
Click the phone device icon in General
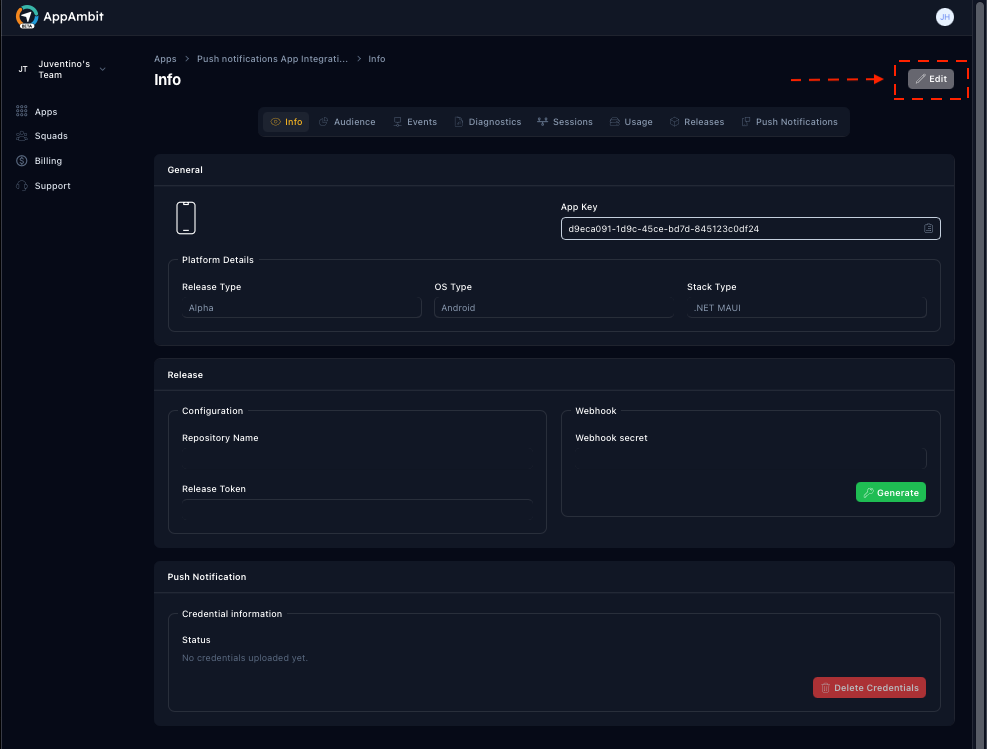coord(186,218)
